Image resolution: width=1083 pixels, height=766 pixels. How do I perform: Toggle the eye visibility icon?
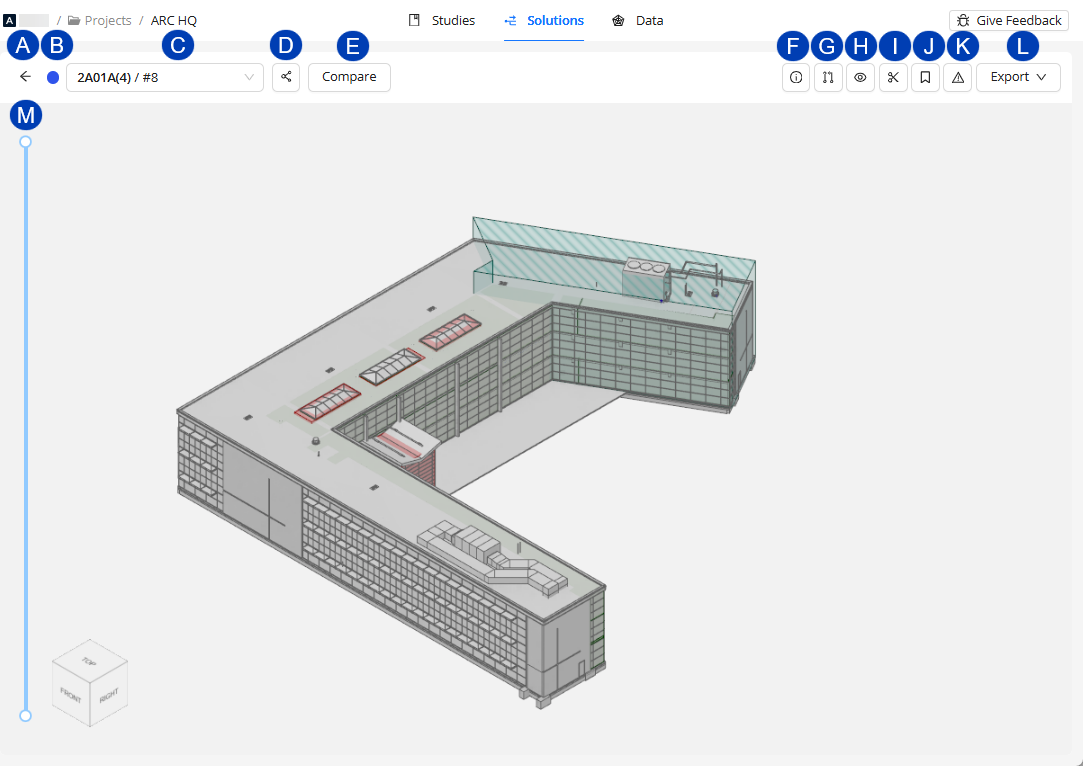coord(861,77)
